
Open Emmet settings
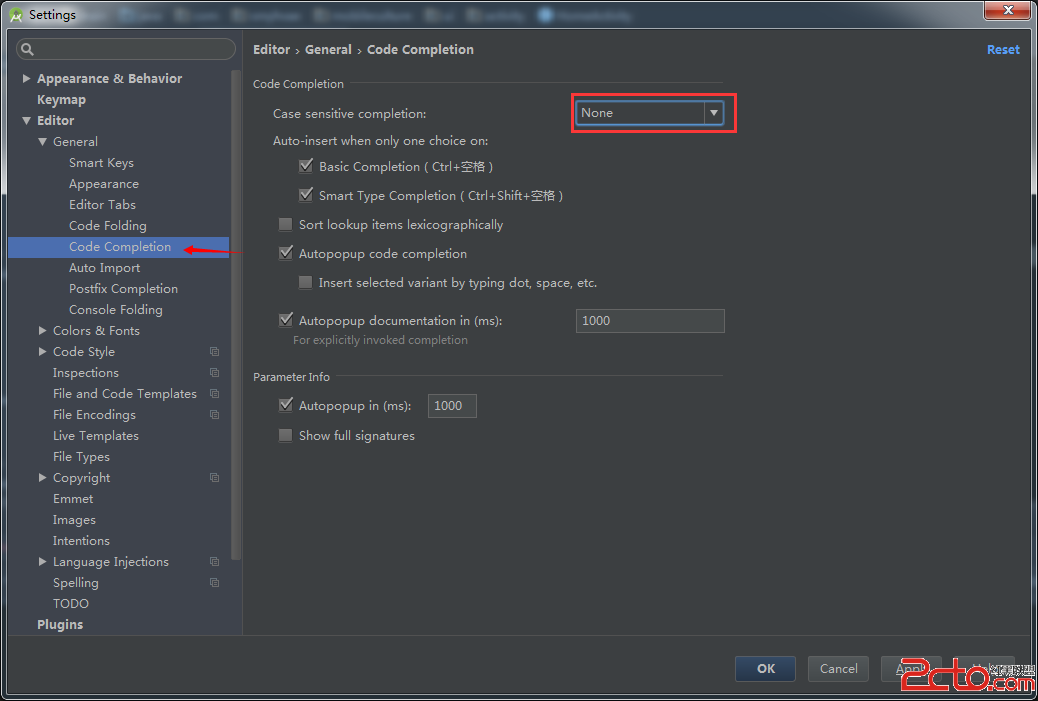pos(73,499)
